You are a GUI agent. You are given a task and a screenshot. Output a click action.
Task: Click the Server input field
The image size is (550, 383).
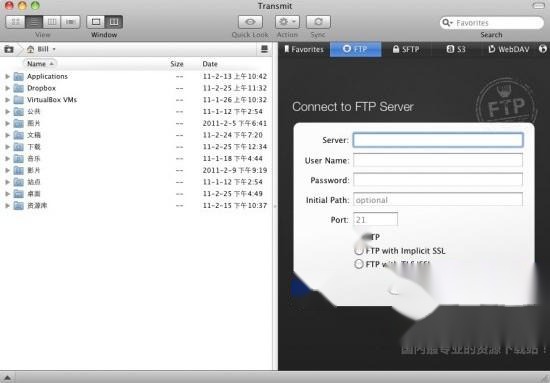point(438,140)
